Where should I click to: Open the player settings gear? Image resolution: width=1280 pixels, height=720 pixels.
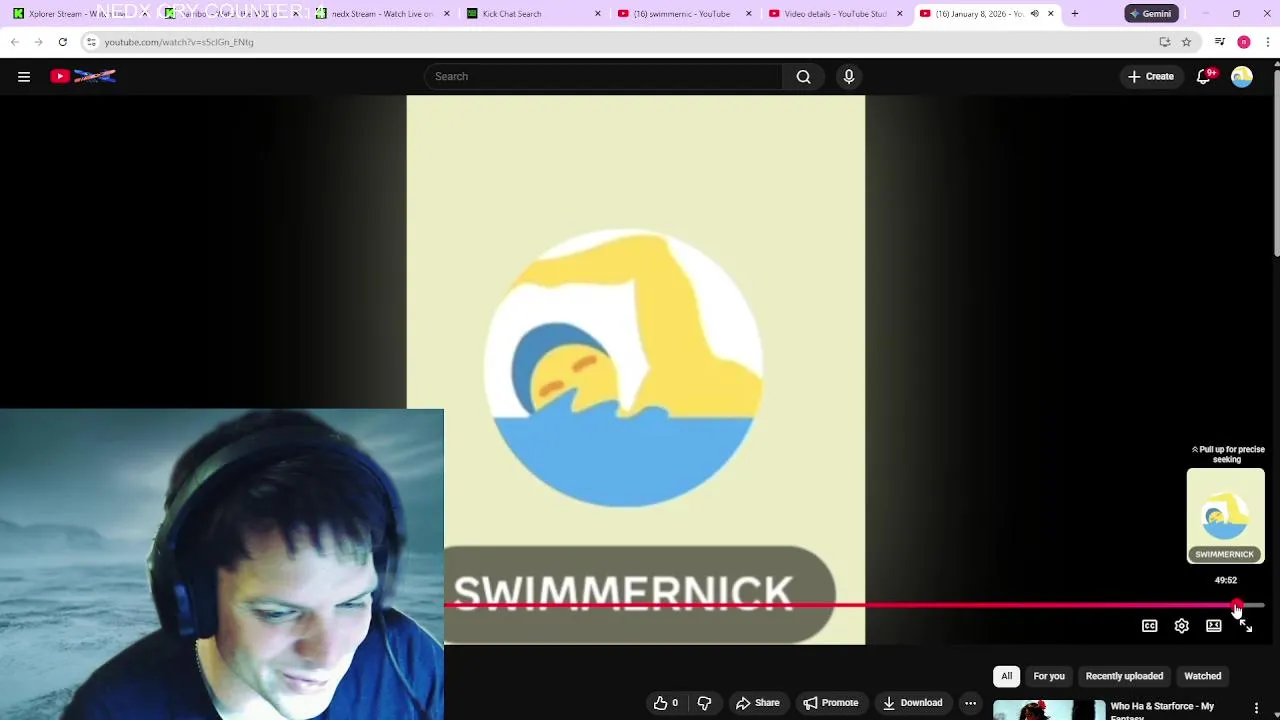click(1182, 626)
